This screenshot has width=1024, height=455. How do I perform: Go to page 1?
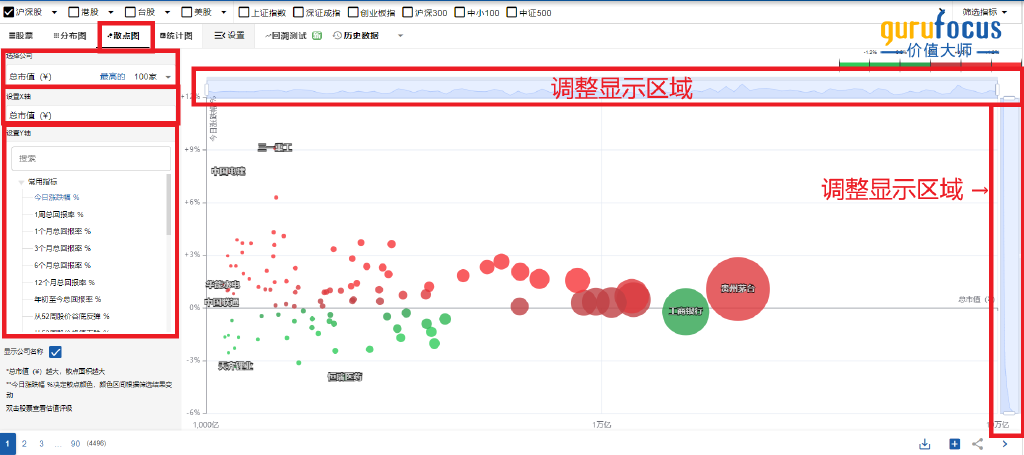(x=7, y=443)
